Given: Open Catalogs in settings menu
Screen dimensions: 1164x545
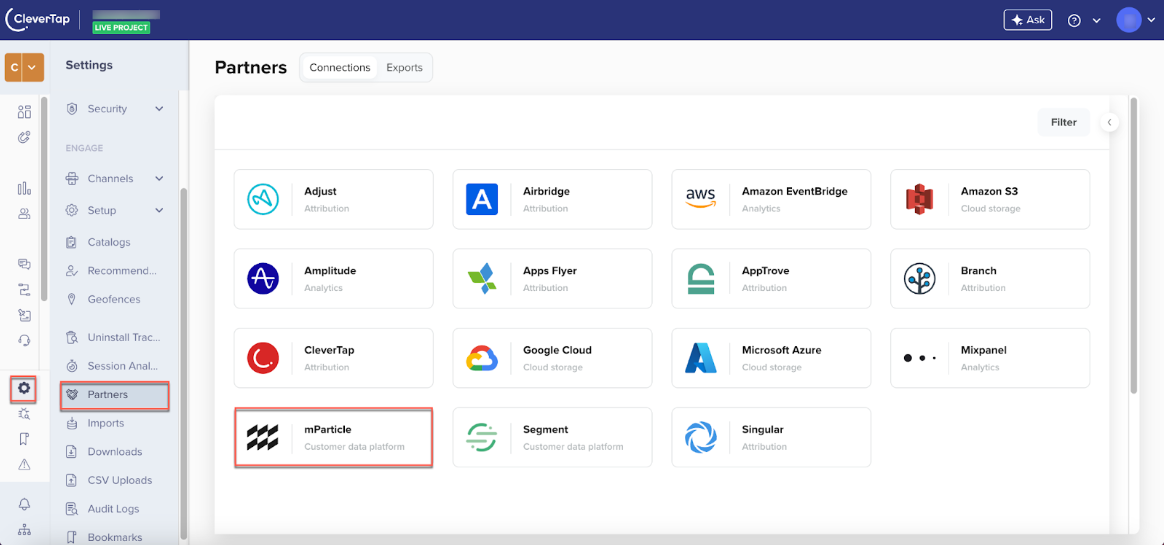Looking at the screenshot, I should tap(108, 242).
